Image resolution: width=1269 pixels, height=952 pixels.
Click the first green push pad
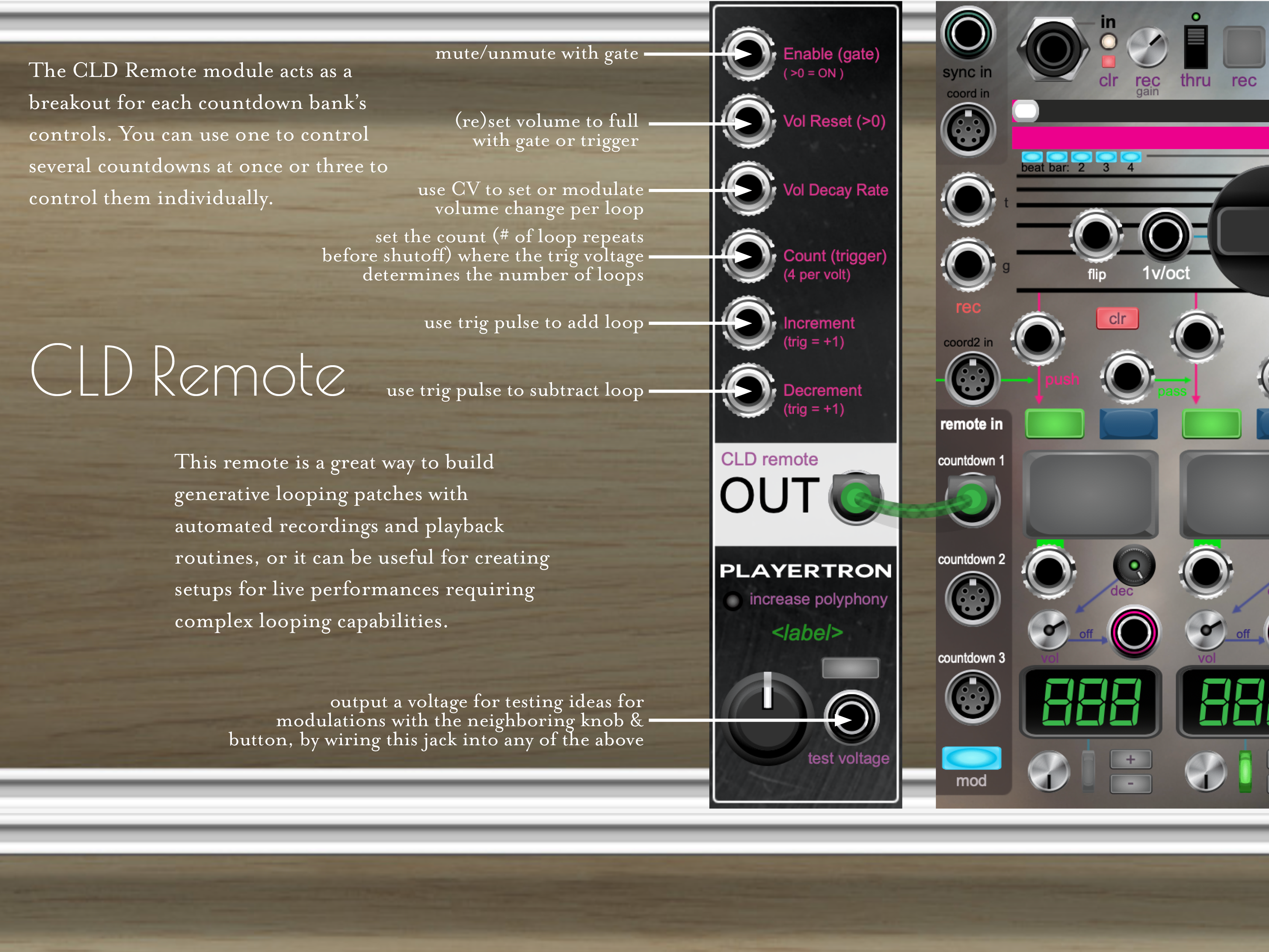point(1054,424)
